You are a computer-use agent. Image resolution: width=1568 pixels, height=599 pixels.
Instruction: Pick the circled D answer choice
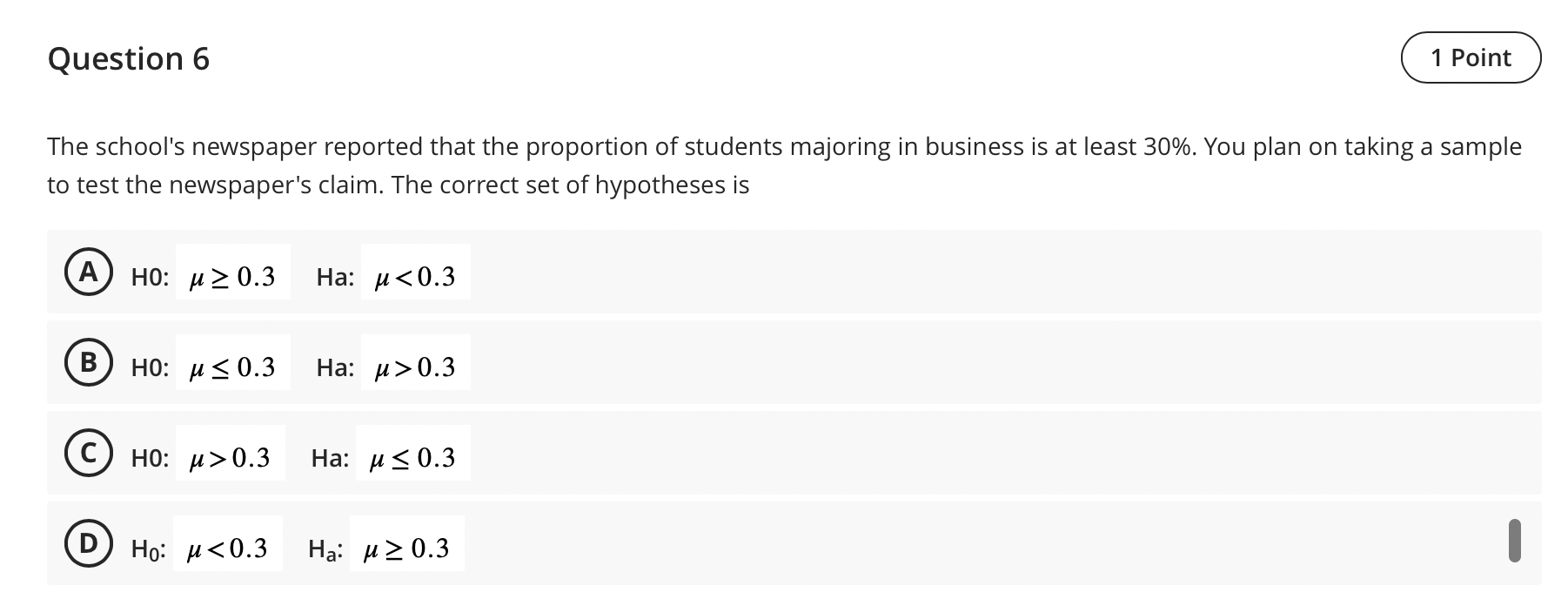tap(88, 544)
